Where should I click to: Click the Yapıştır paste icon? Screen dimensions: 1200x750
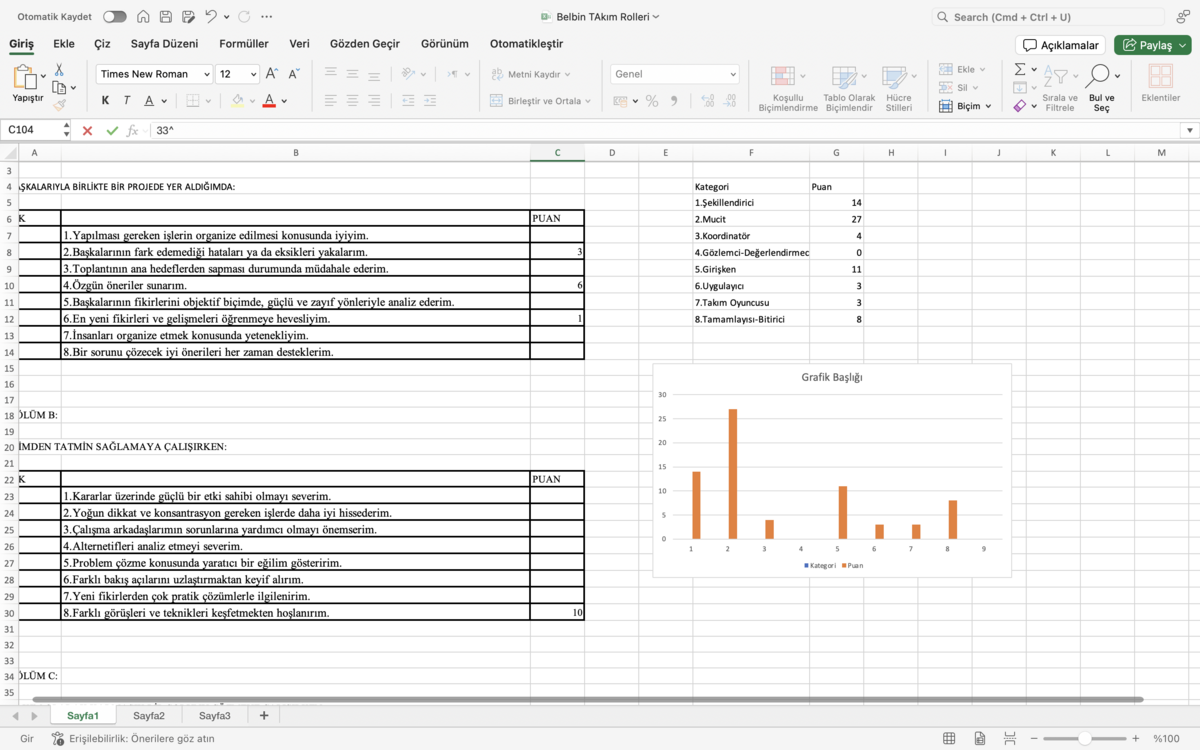(26, 77)
